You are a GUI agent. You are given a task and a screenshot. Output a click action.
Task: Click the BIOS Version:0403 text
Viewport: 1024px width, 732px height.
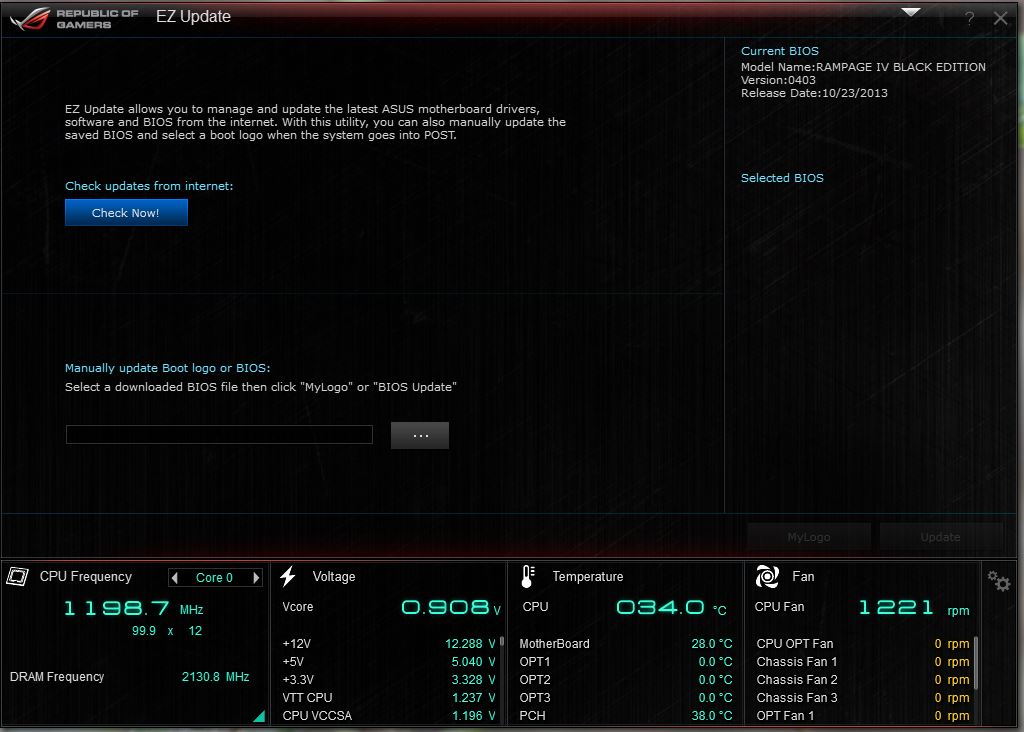click(x=778, y=80)
